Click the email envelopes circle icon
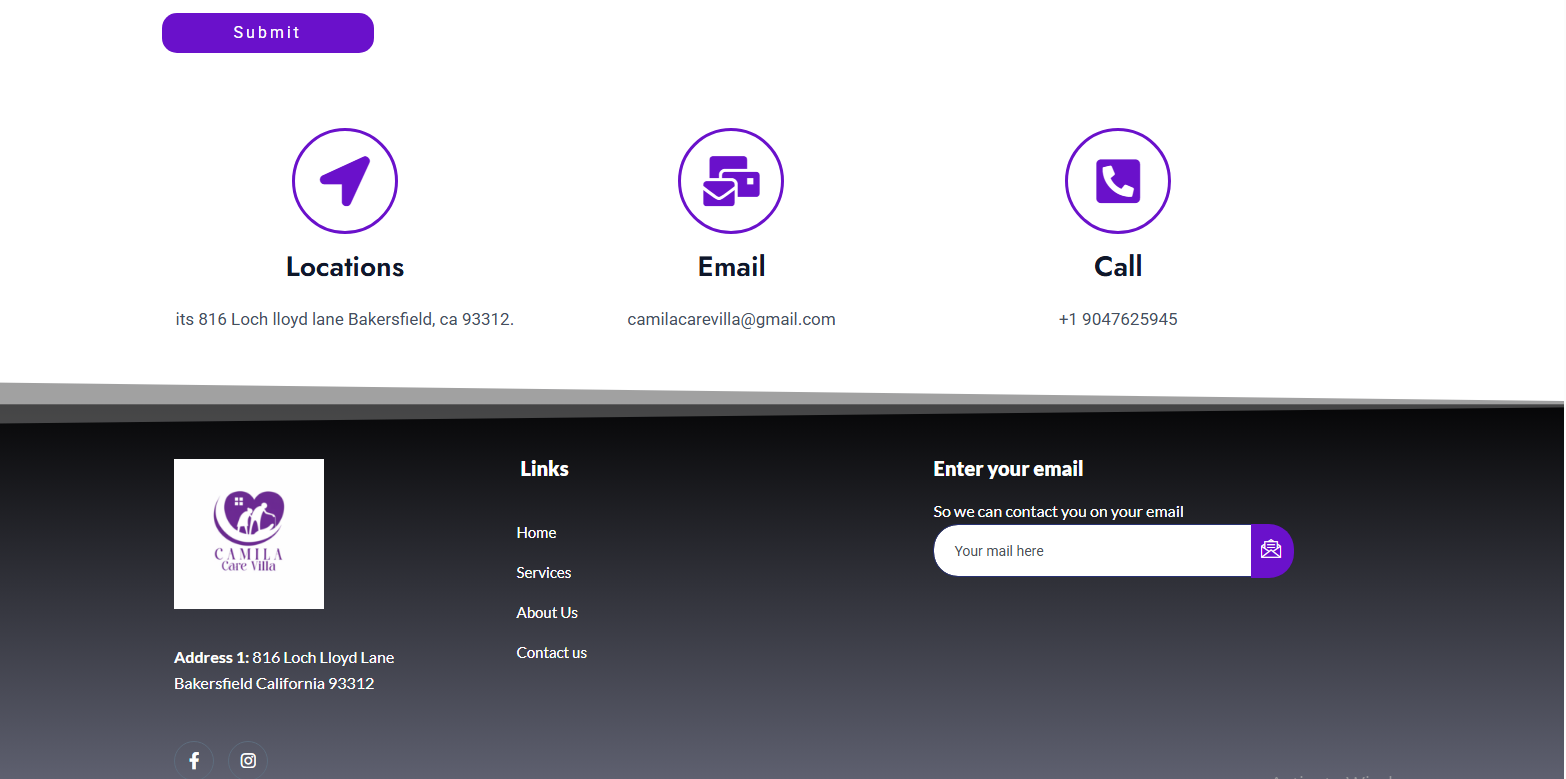 pos(731,181)
